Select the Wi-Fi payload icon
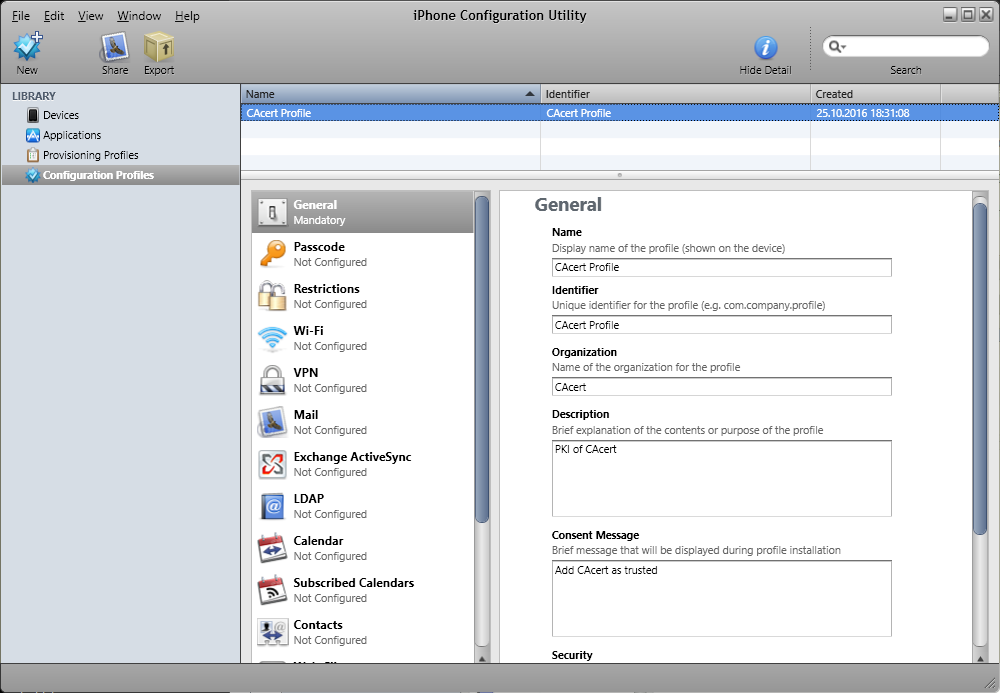The image size is (1000, 693). 272,338
